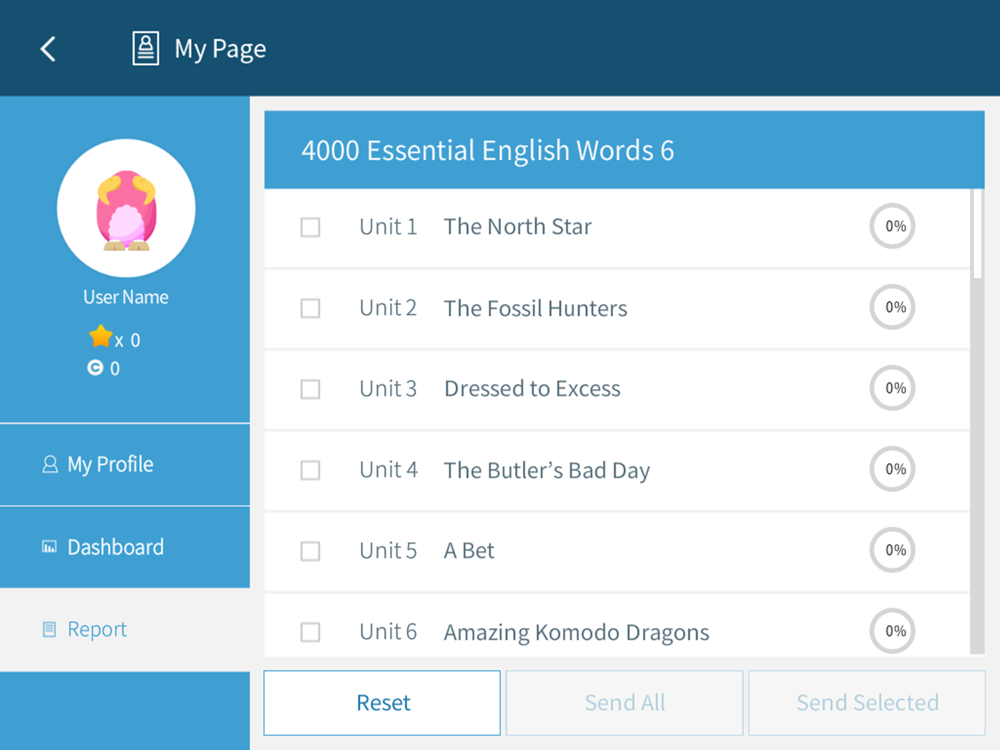This screenshot has height=750, width=1000.
Task: Open The Butler's Bad Day unit title
Action: [546, 470]
